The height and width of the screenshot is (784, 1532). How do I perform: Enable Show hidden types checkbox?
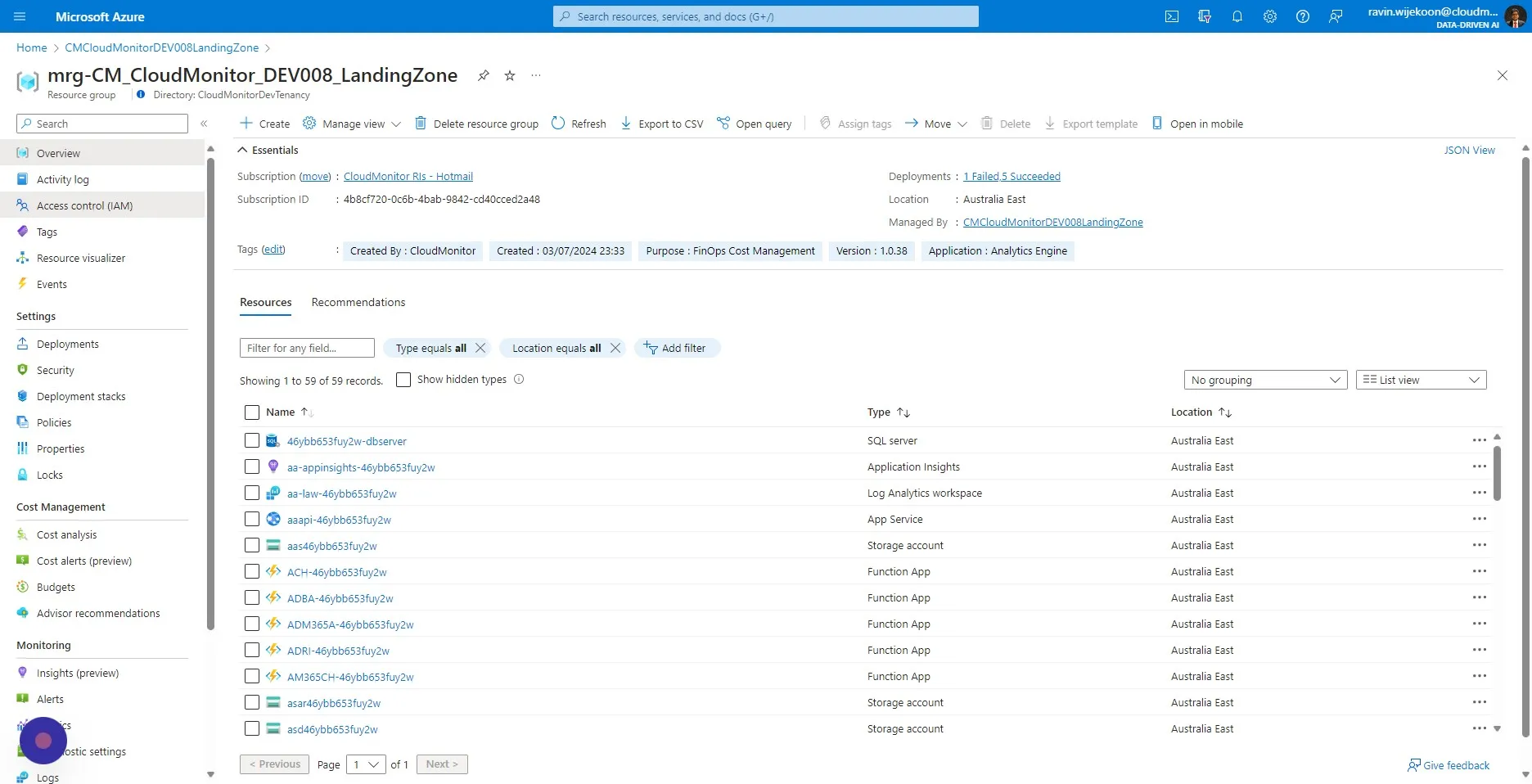point(403,380)
